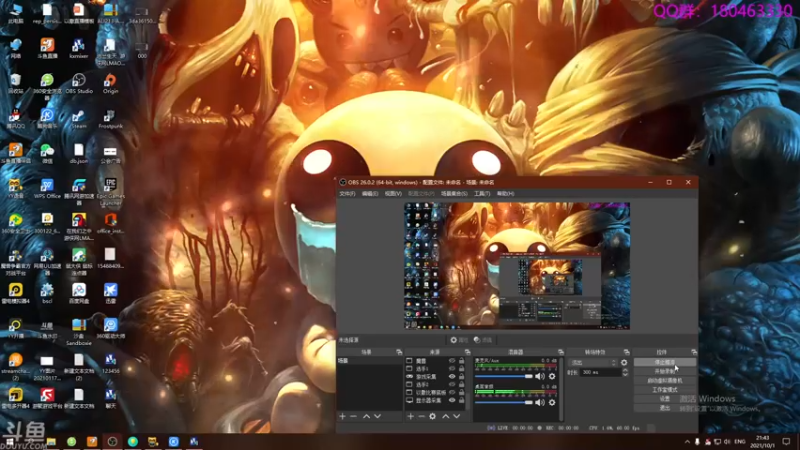This screenshot has height=450, width=800.
Task: Pop out the Sources dock panel
Action: coord(467,352)
